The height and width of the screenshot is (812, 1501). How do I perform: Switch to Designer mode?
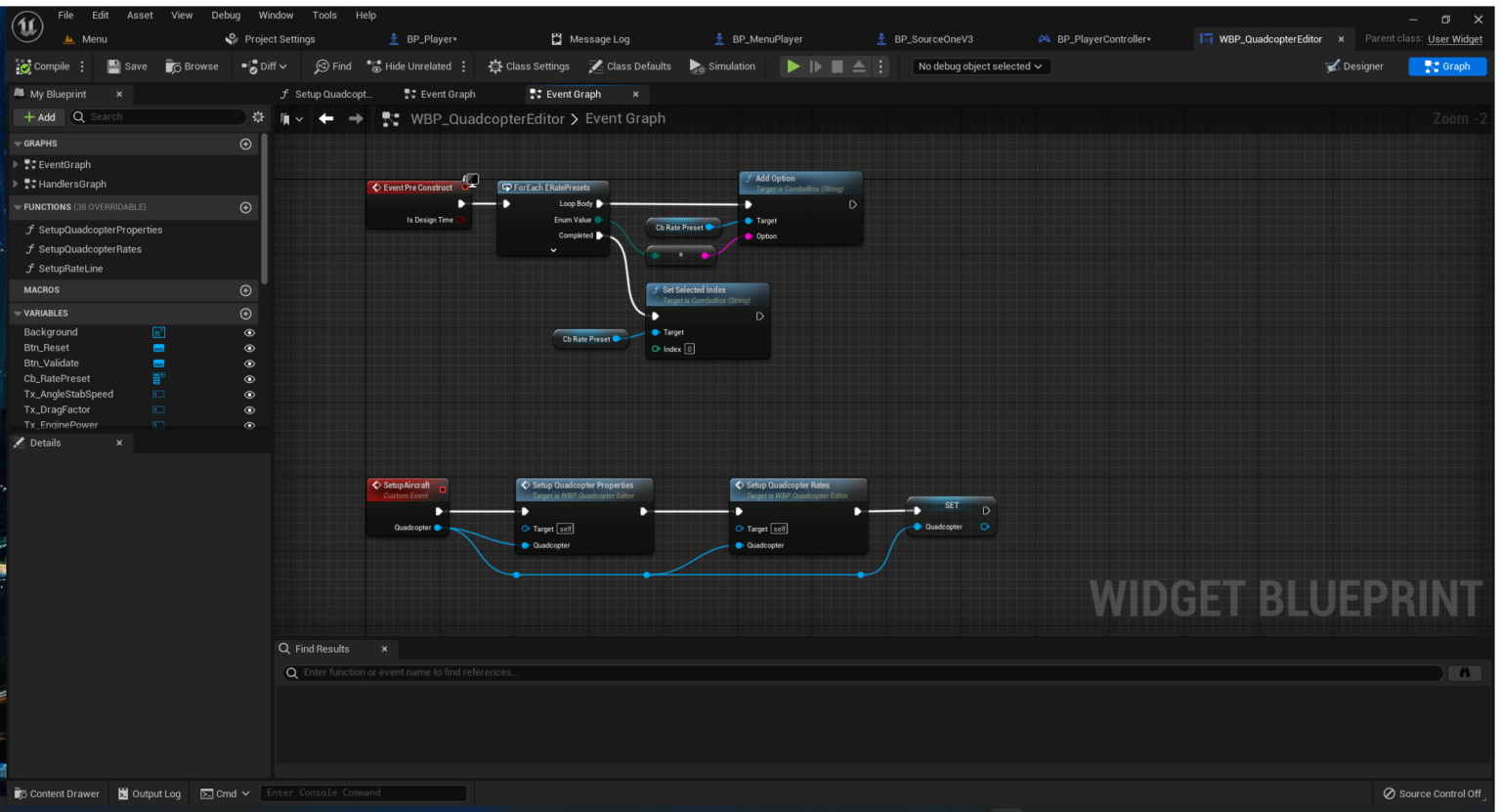click(x=1354, y=66)
